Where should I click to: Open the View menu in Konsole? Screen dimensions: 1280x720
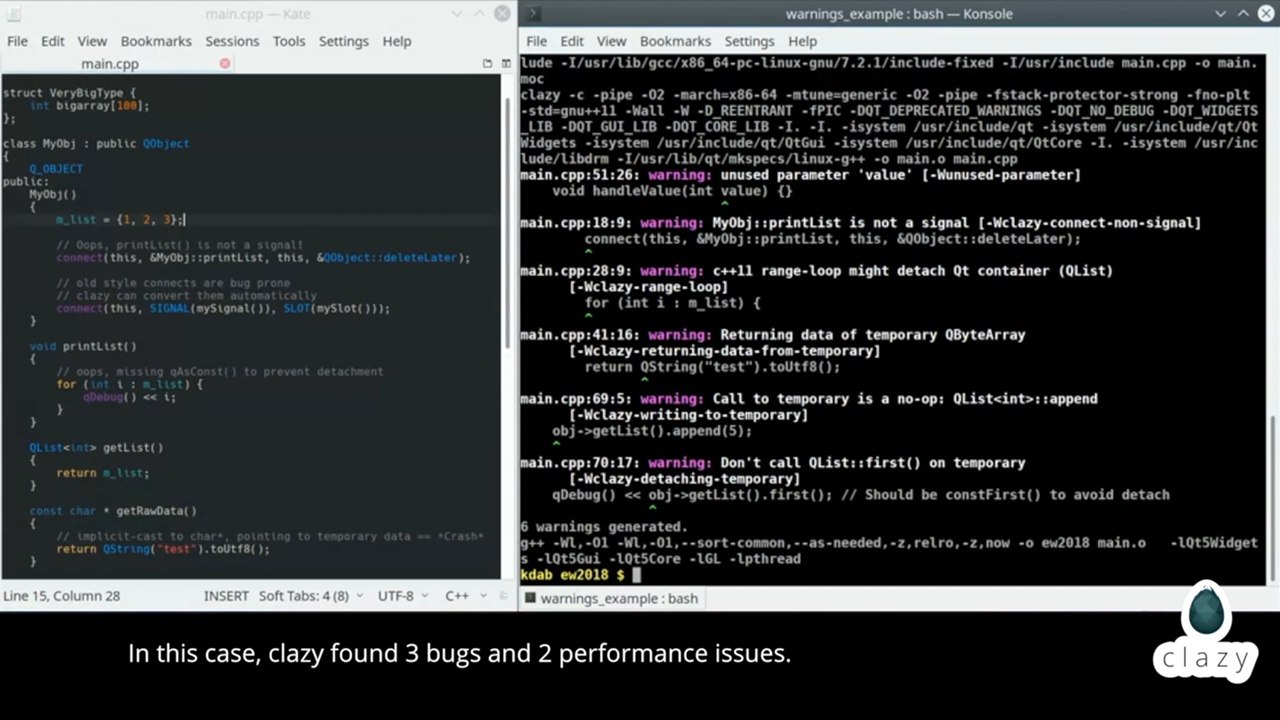point(611,41)
